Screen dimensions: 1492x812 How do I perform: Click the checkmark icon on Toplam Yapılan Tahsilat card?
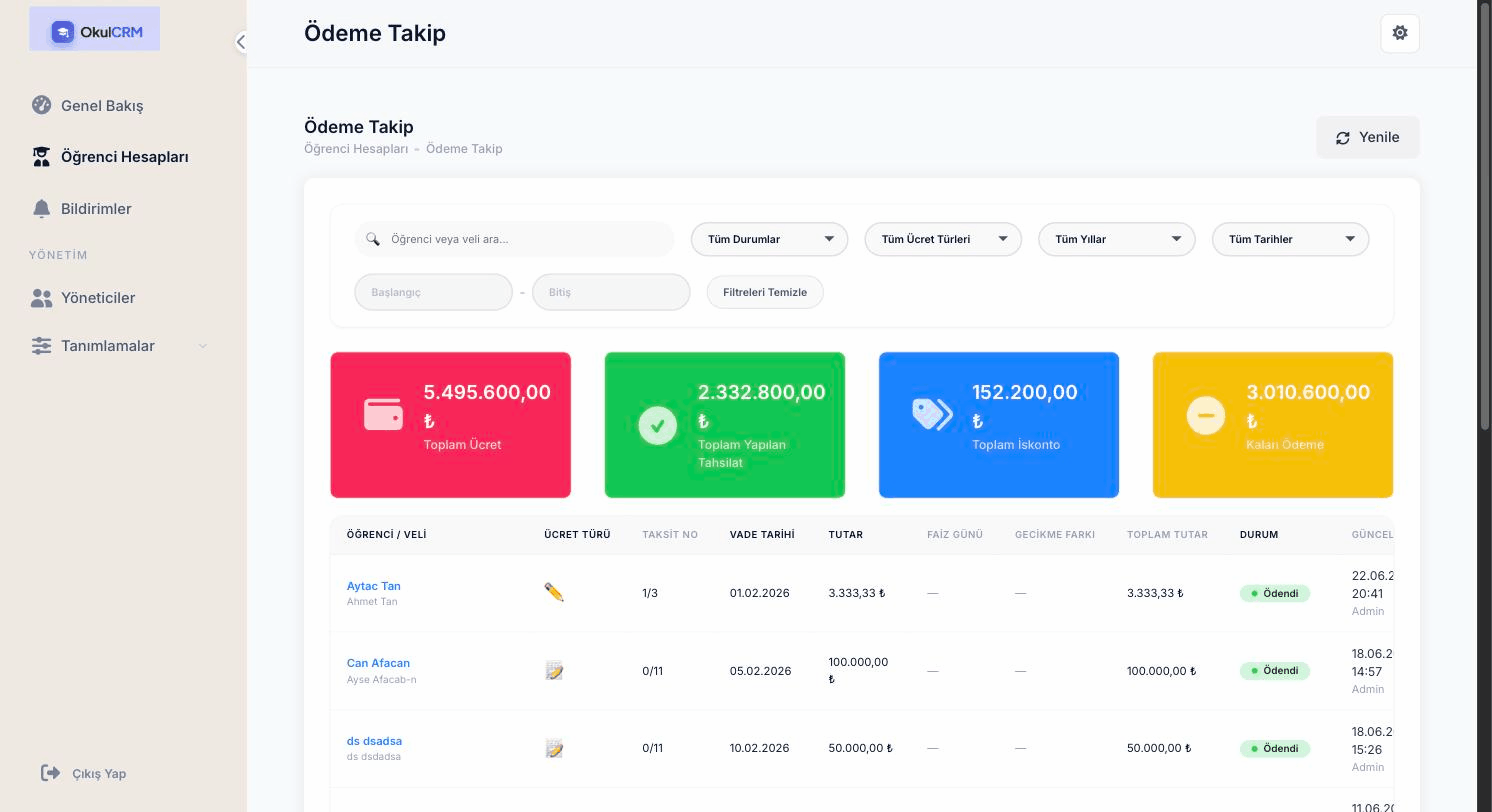point(657,426)
